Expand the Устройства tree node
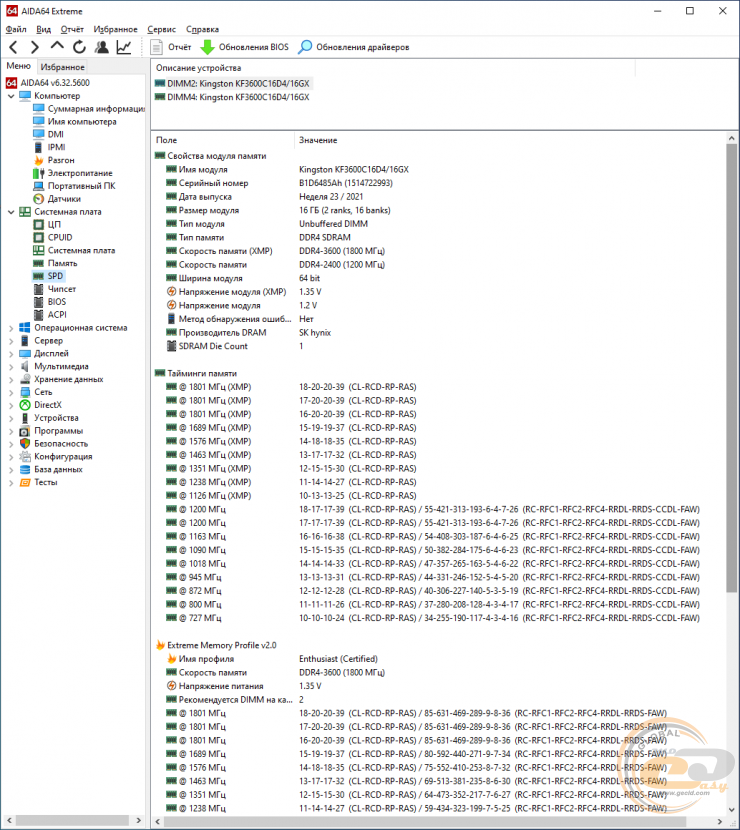The width and height of the screenshot is (740, 830). [11, 418]
